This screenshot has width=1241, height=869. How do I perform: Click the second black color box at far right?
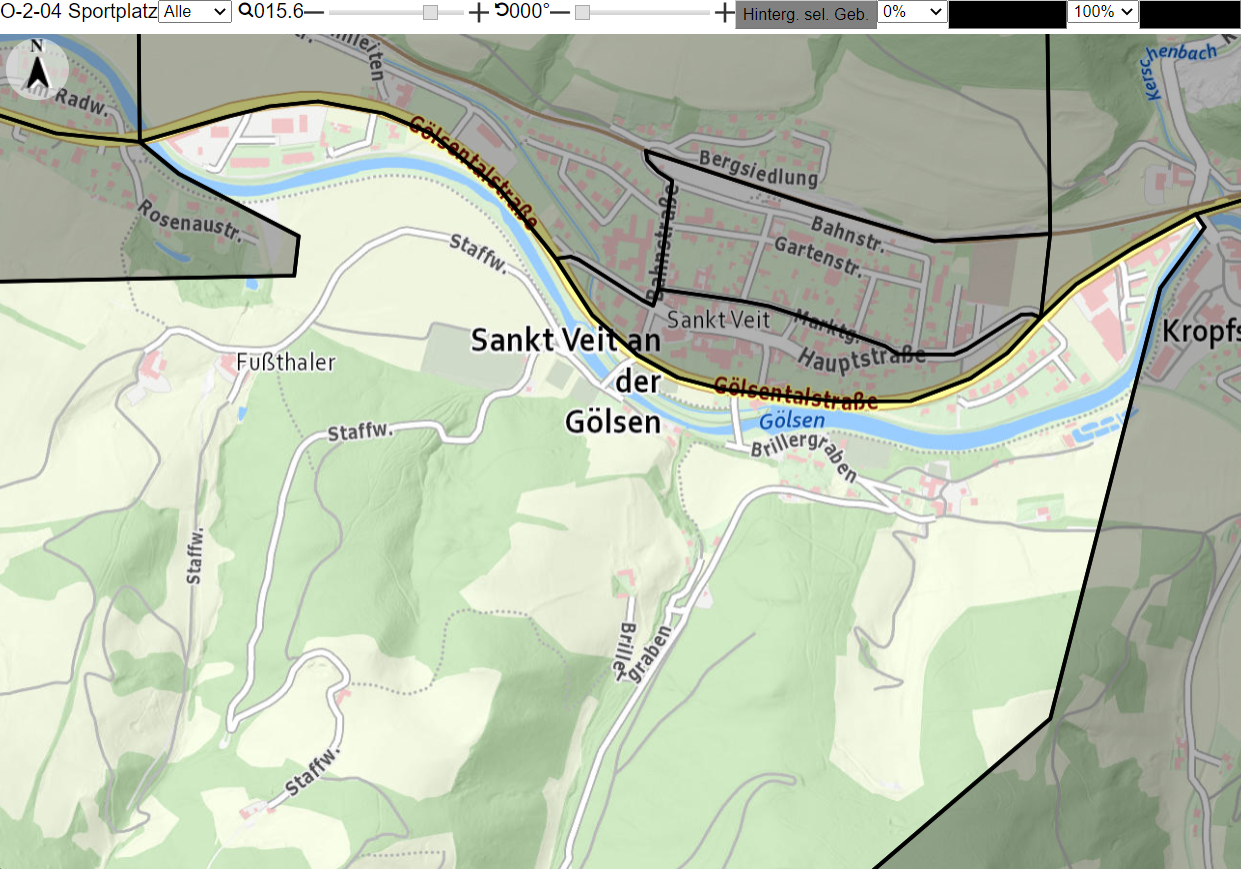click(1190, 14)
